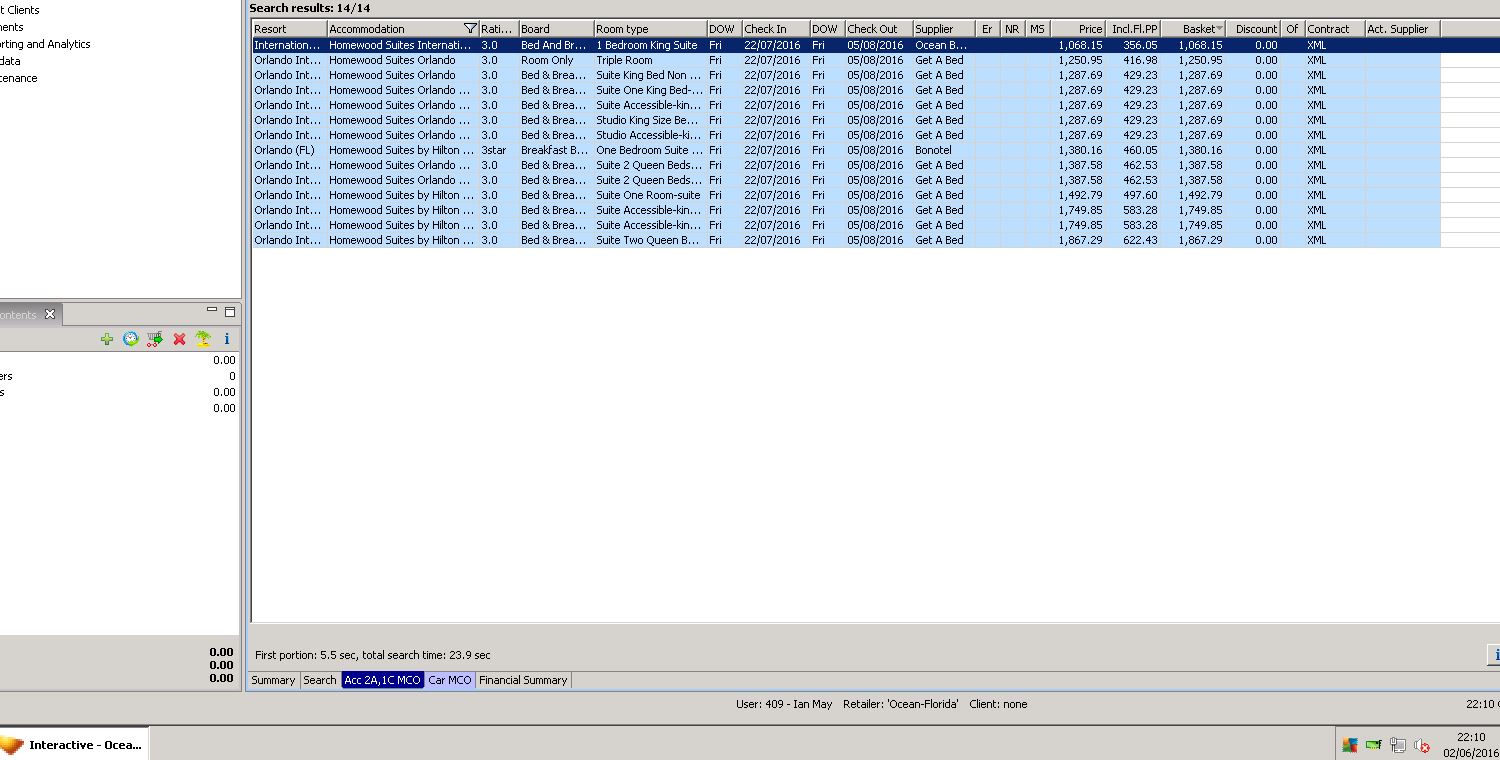This screenshot has height=760, width=1500.
Task: Select the Triple Room result row
Action: [846, 60]
